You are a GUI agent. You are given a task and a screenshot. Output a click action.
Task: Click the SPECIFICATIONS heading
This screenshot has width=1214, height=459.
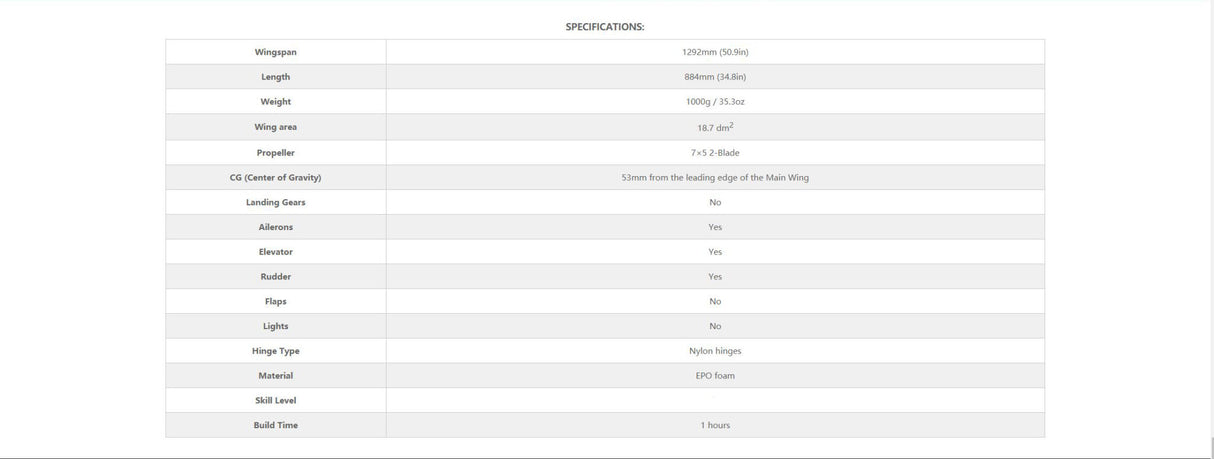[x=605, y=27]
